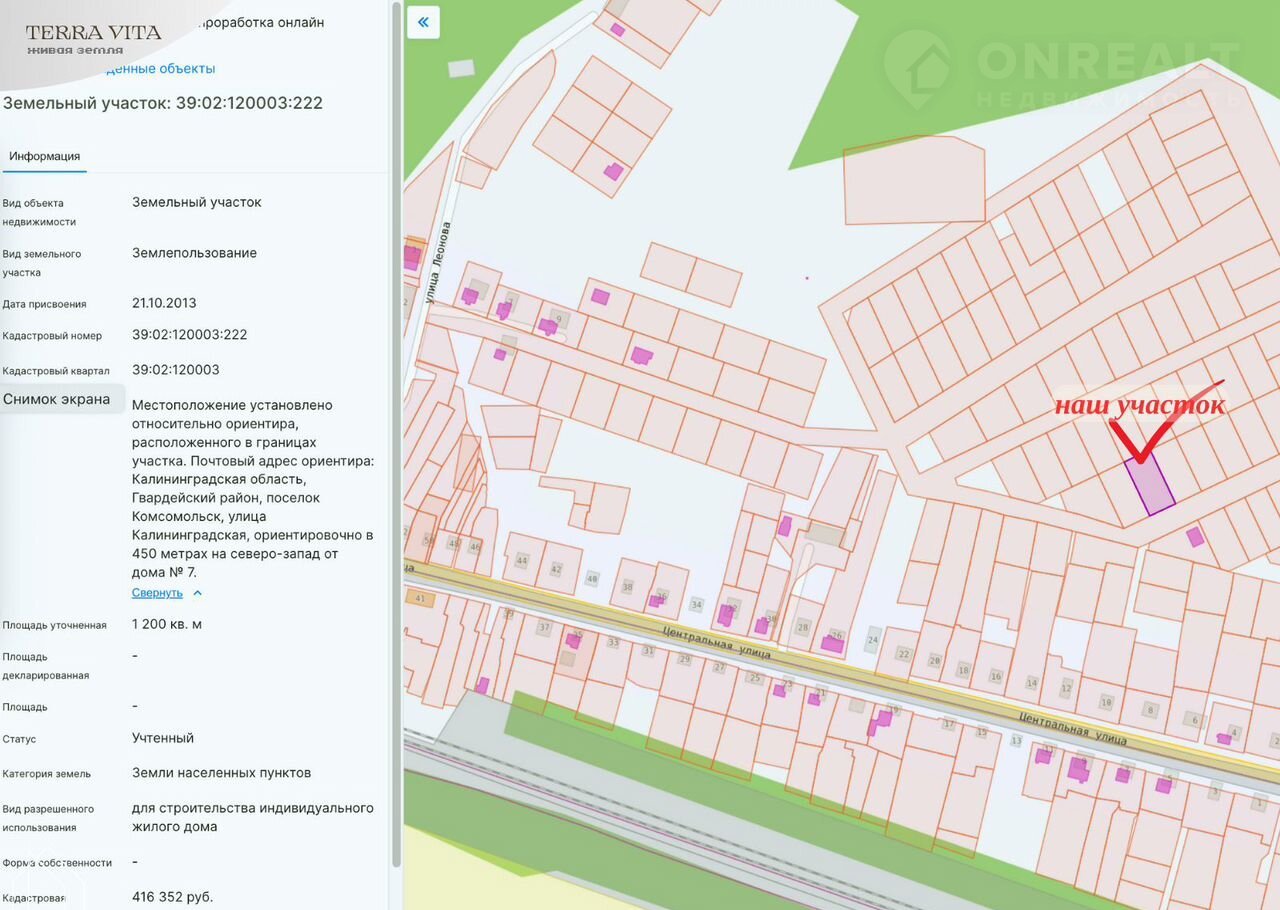Open the найденные объекты link at top
Viewport: 1280px width, 910px height.
pyautogui.click(x=160, y=69)
